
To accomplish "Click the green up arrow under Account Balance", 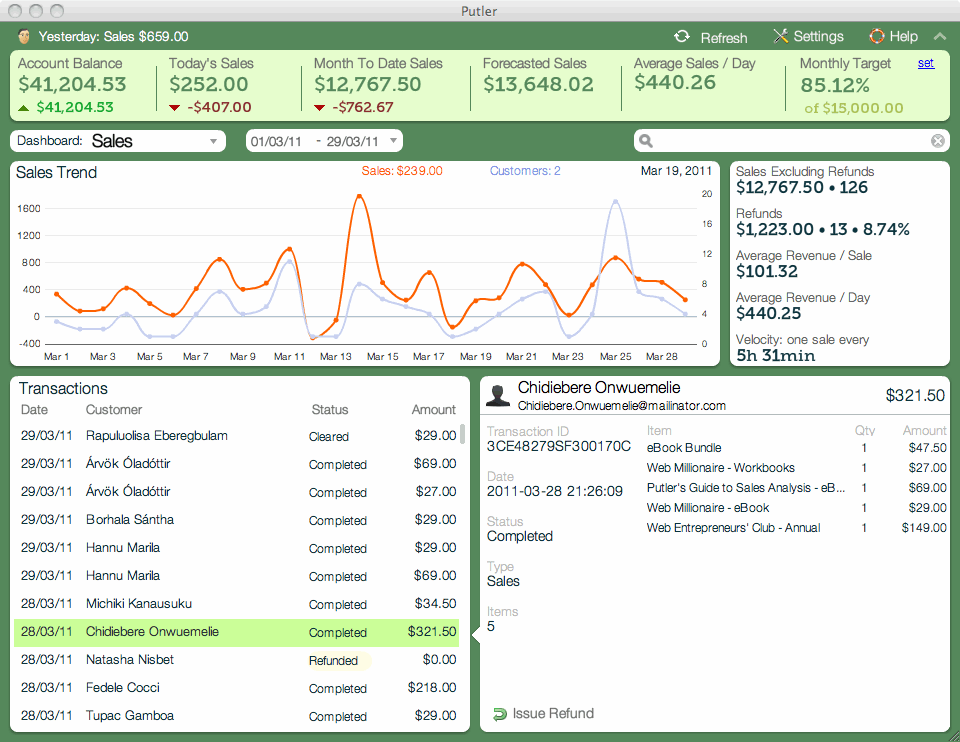I will pyautogui.click(x=24, y=108).
